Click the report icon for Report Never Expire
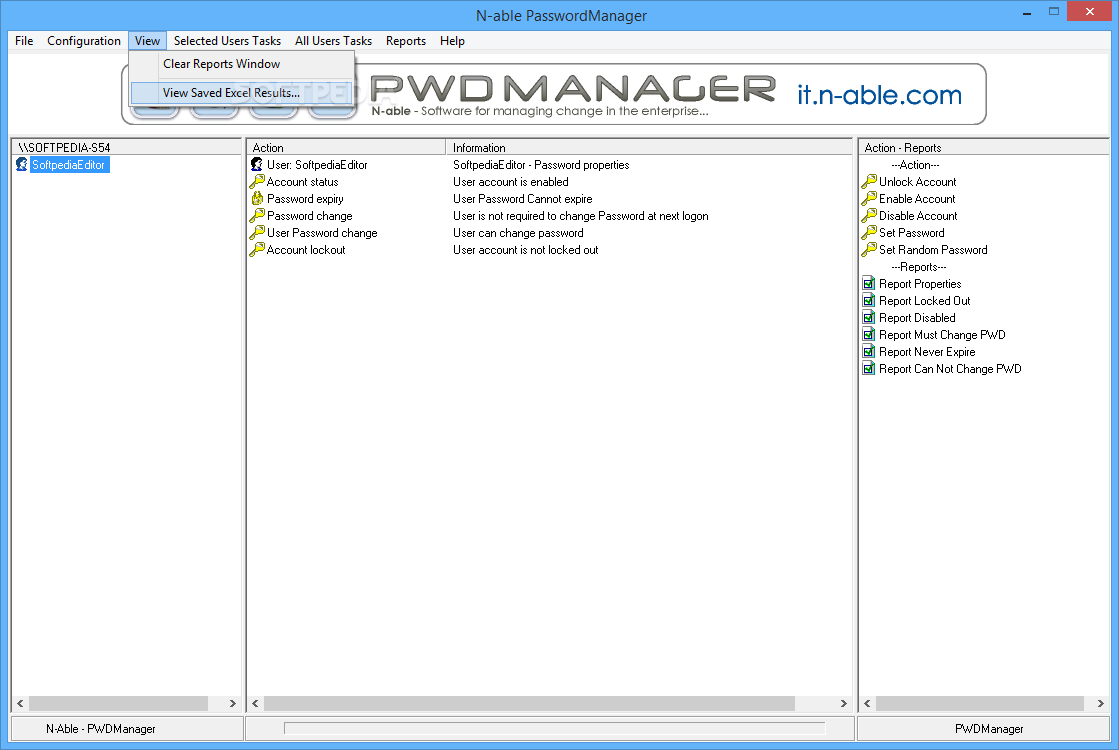 [869, 352]
